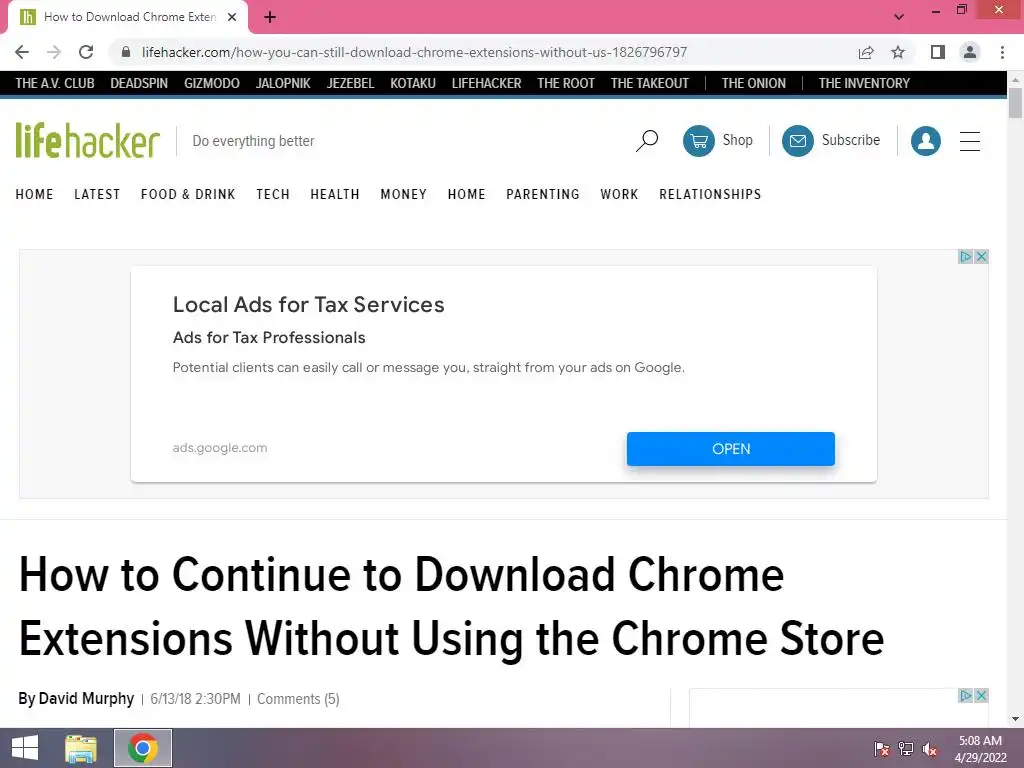The height and width of the screenshot is (768, 1024).
Task: Open JALOPNIK network link
Action: tap(283, 83)
